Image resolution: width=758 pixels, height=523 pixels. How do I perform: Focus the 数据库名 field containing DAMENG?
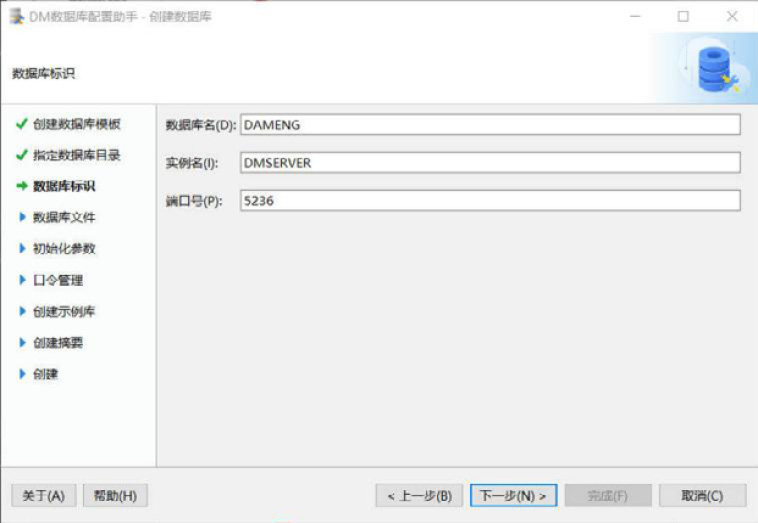pyautogui.click(x=489, y=125)
